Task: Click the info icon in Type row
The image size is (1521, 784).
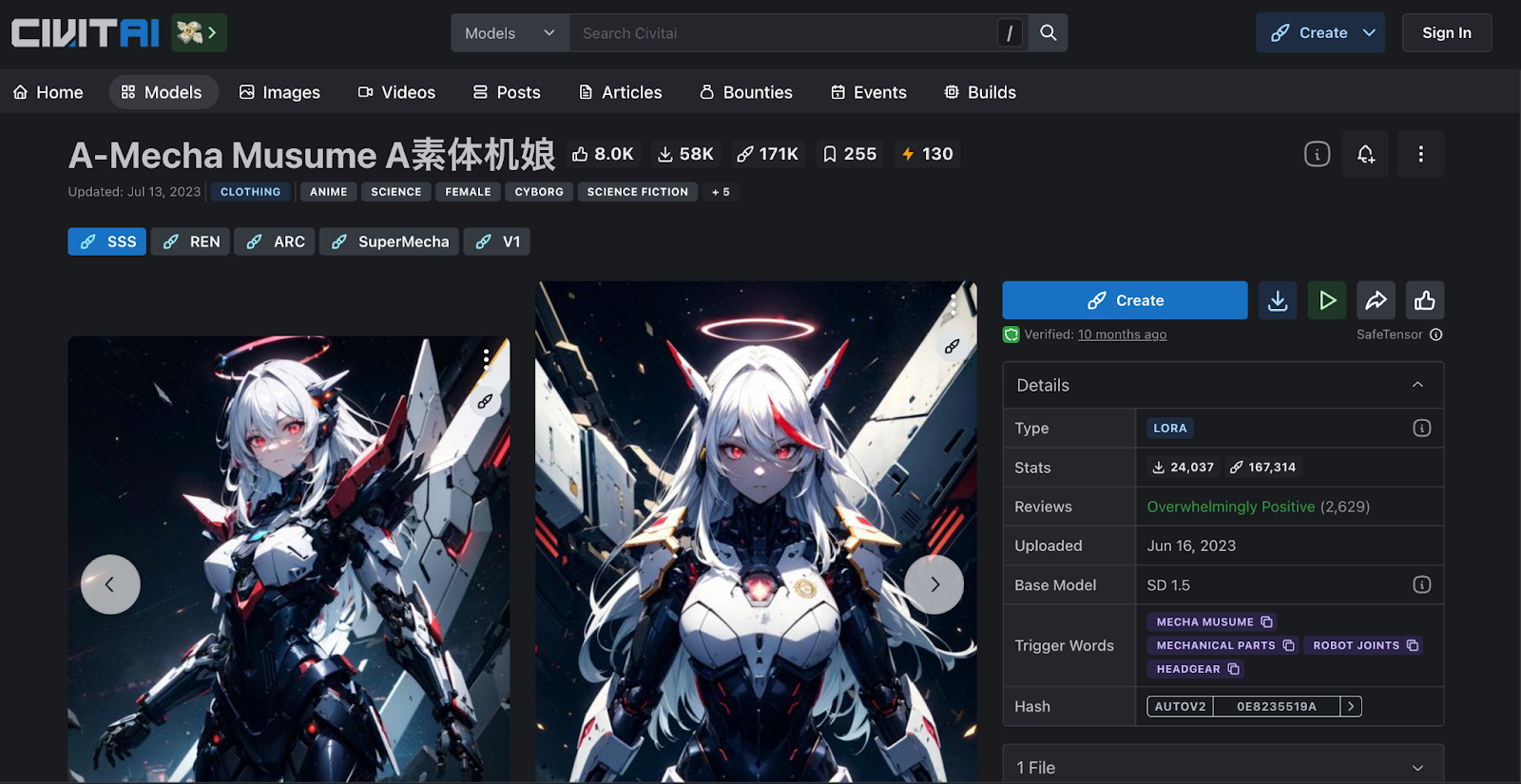Action: 1422,429
